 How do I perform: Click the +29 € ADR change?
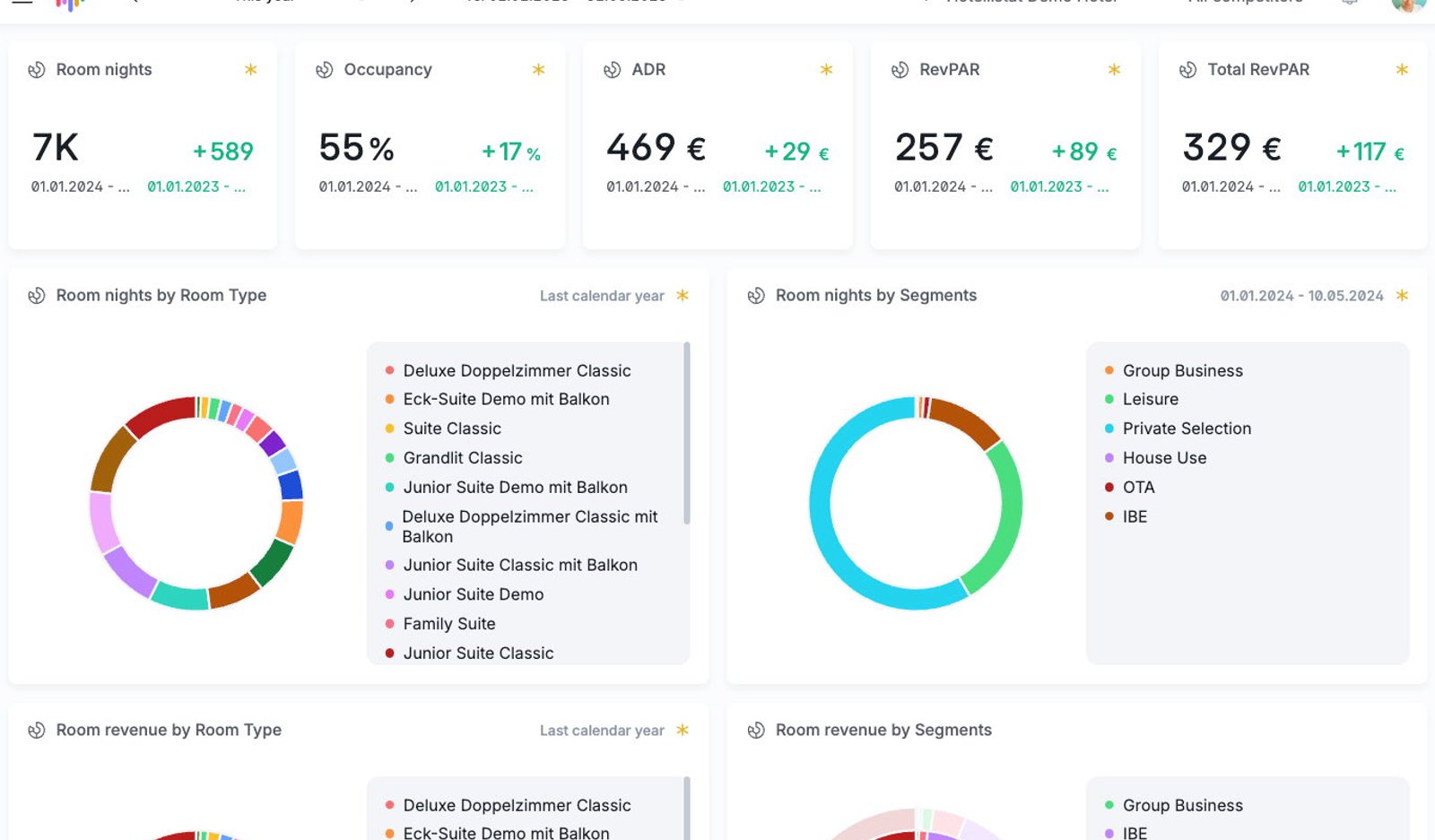coord(796,152)
